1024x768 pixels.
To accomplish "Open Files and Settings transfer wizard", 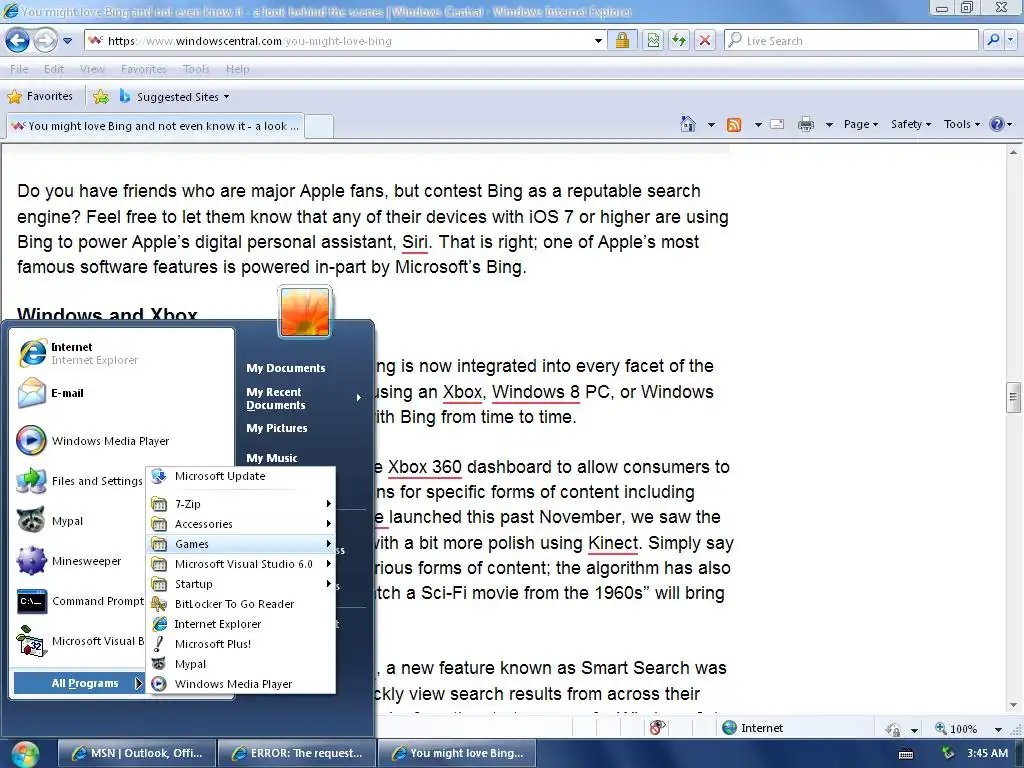I will [80, 481].
